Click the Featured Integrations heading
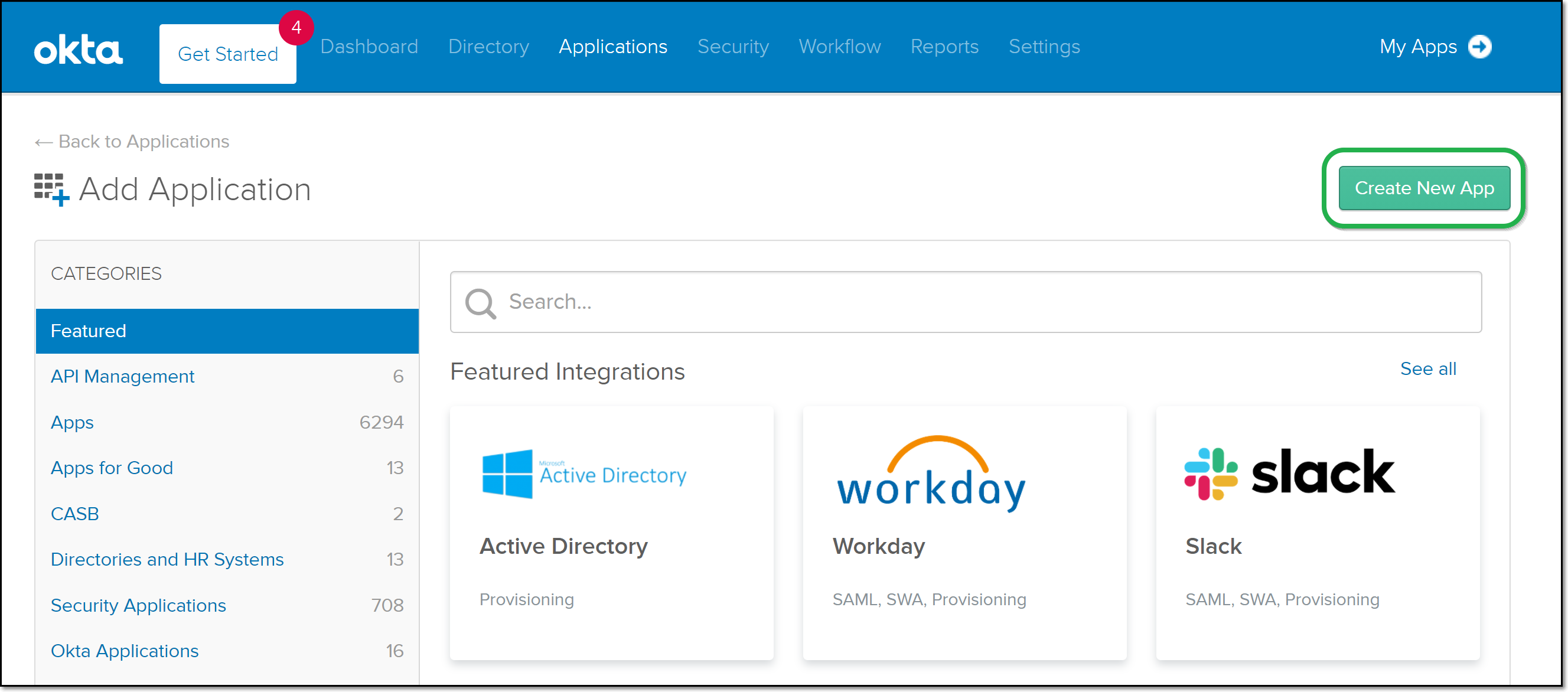This screenshot has height=692, width=1568. pyautogui.click(x=568, y=372)
